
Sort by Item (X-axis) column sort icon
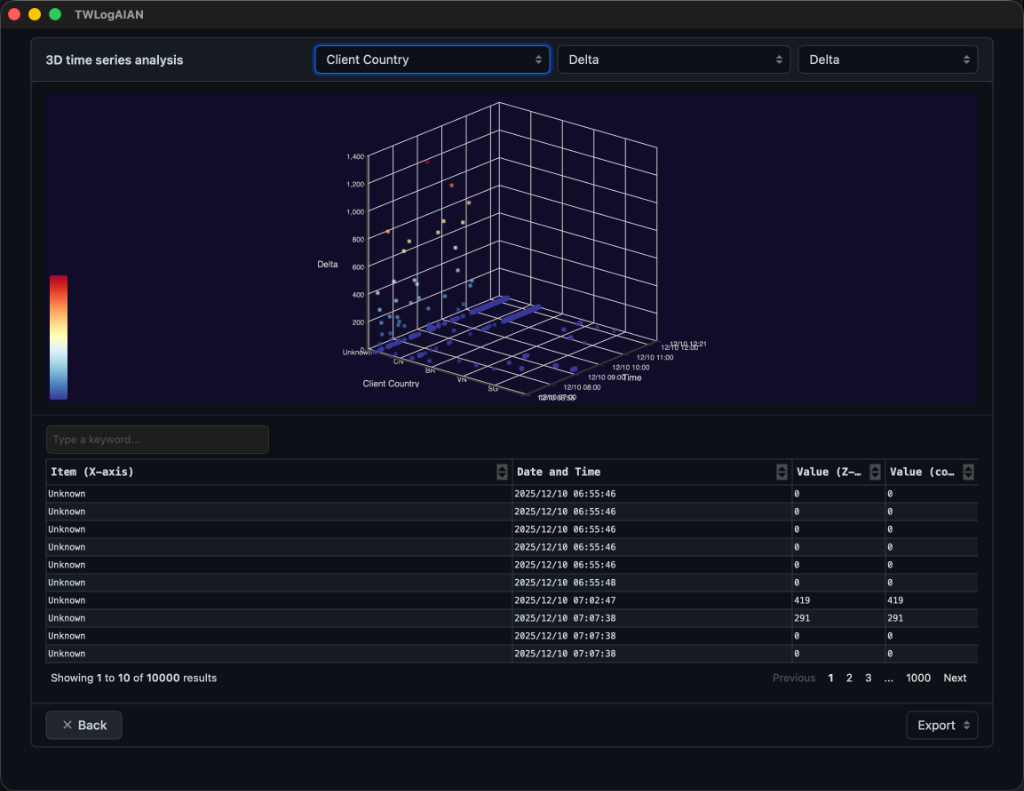coord(502,472)
